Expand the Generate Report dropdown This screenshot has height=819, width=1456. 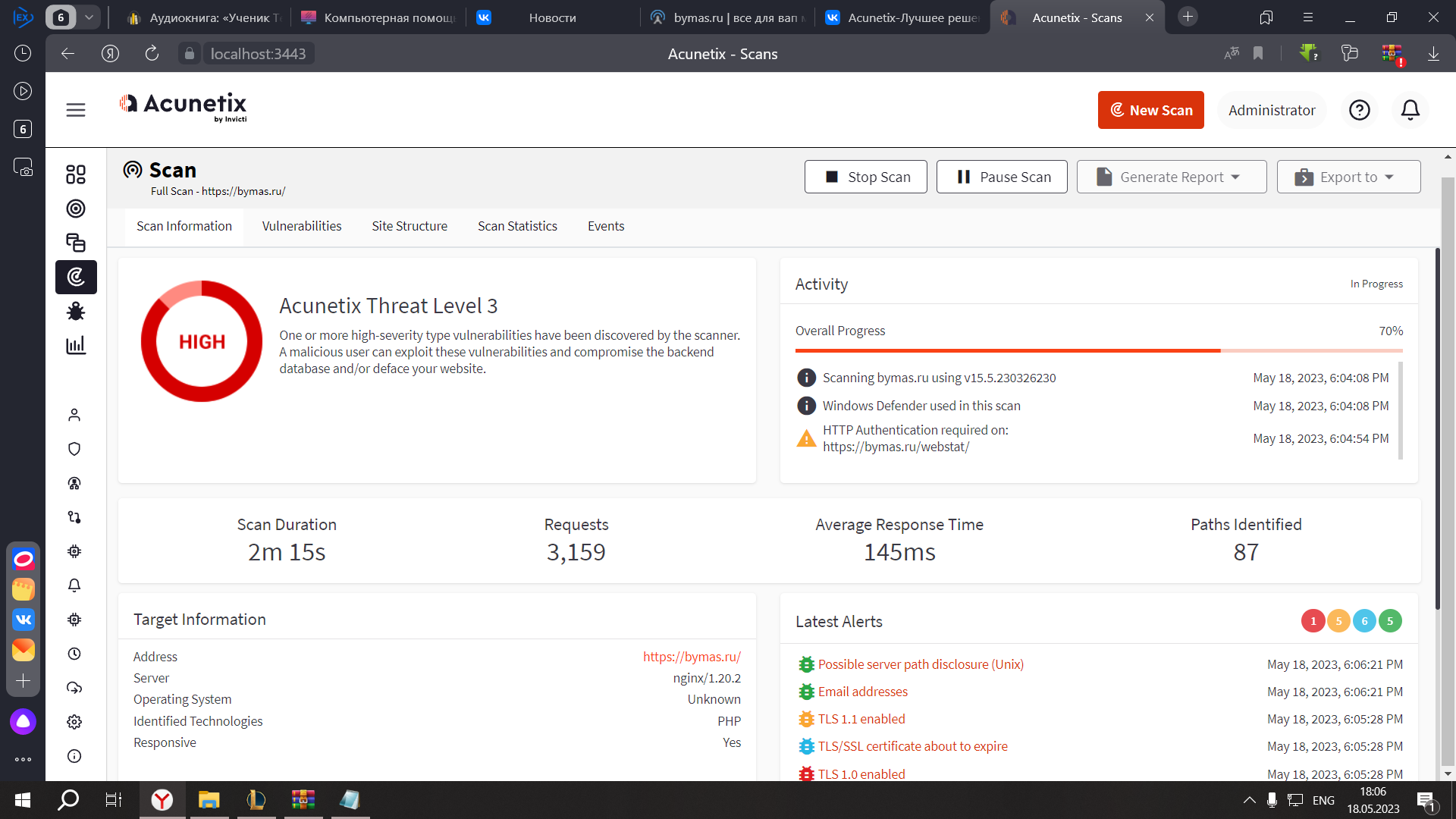tap(1171, 177)
